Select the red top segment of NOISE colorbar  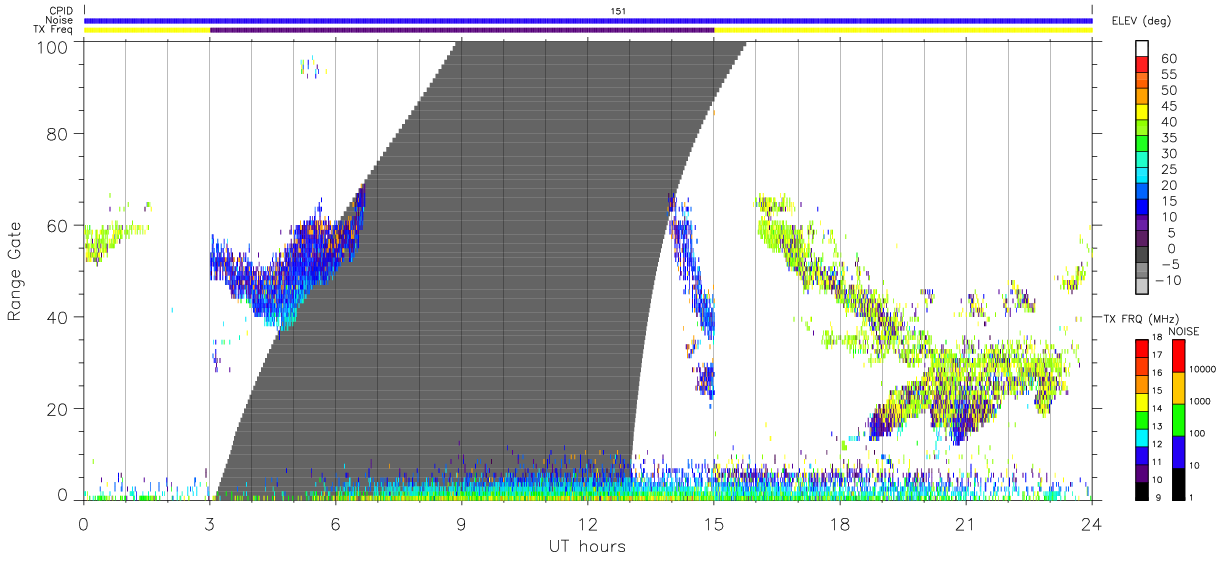1179,356
